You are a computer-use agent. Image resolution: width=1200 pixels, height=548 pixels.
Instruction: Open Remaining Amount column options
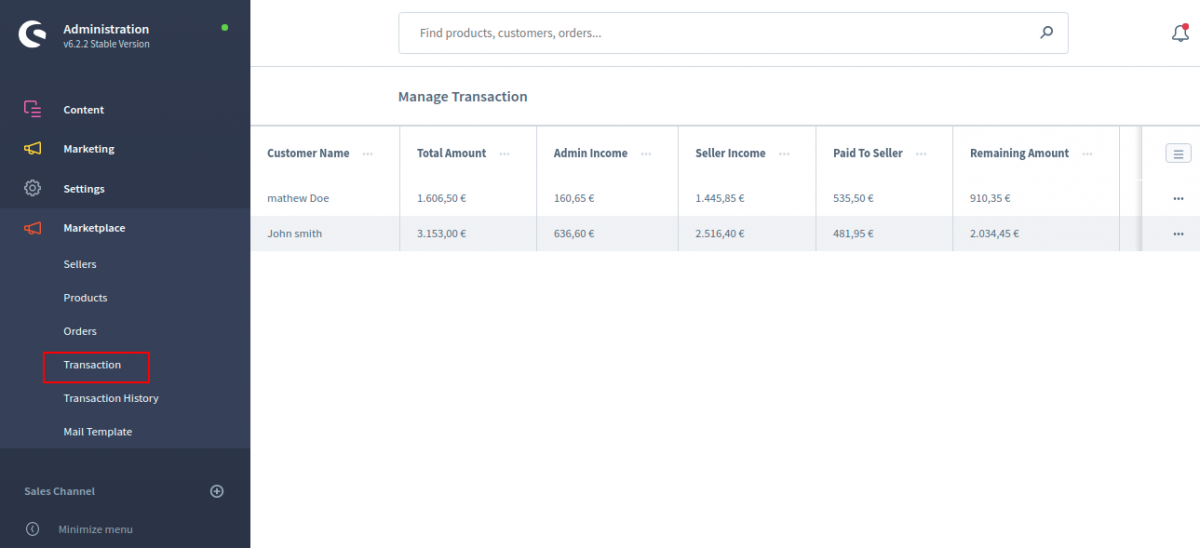tap(1086, 153)
